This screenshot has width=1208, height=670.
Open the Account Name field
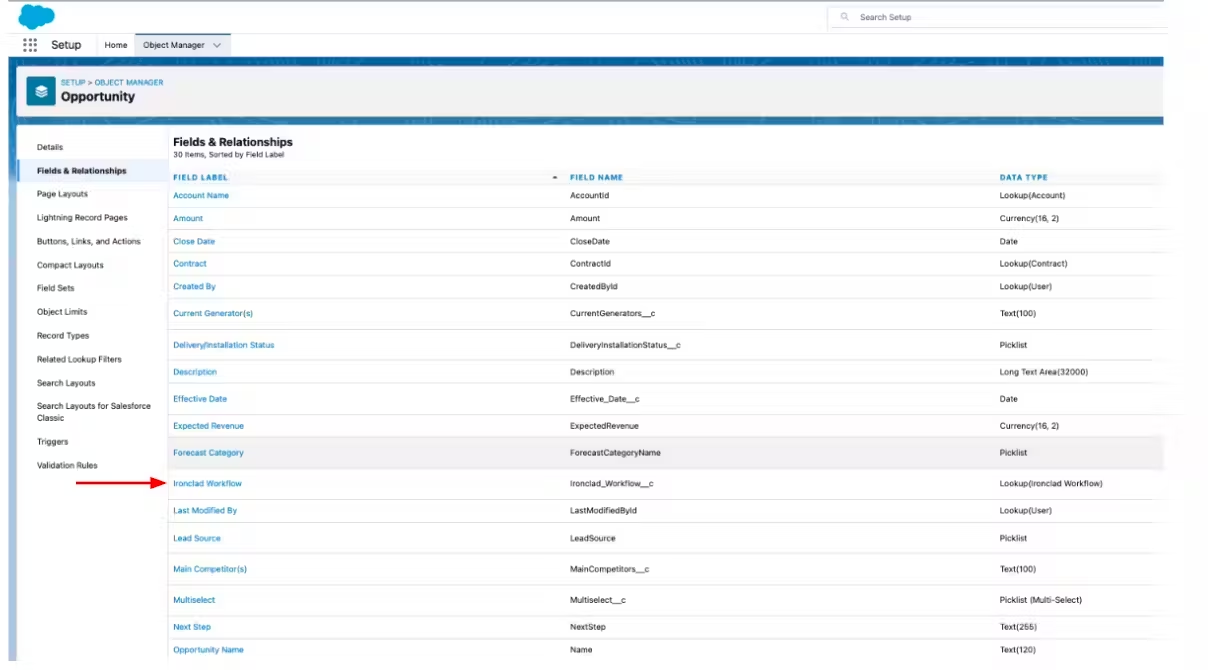(201, 195)
